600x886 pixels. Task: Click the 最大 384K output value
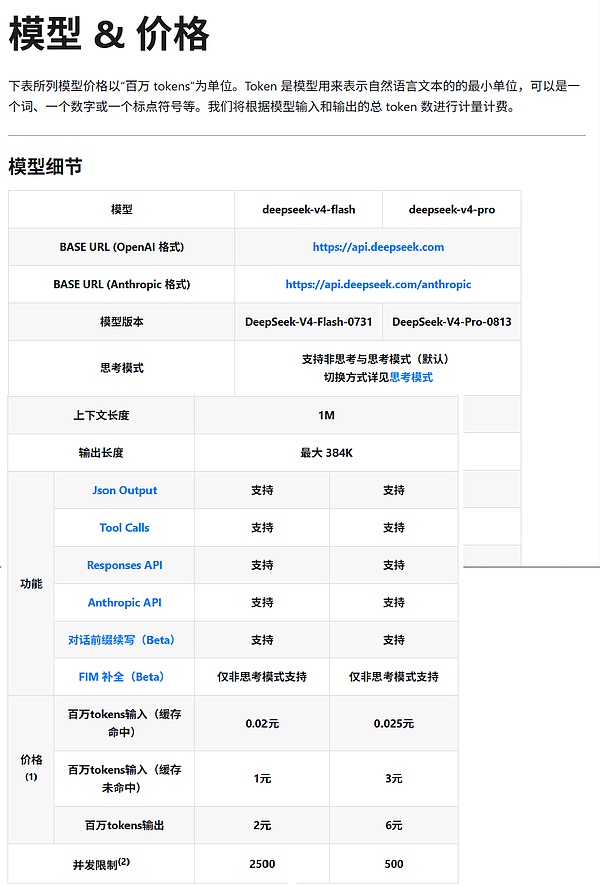(326, 453)
